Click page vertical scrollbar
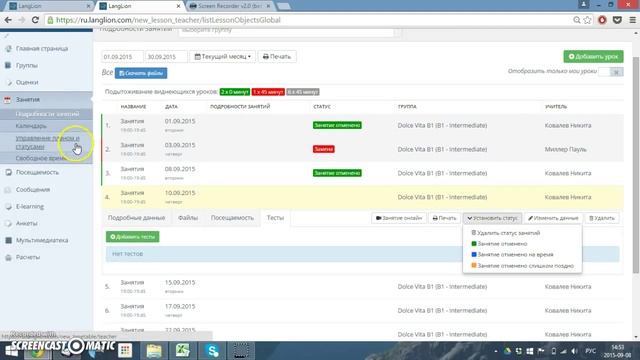Screen dimensions: 640x360 [x=636, y=165]
